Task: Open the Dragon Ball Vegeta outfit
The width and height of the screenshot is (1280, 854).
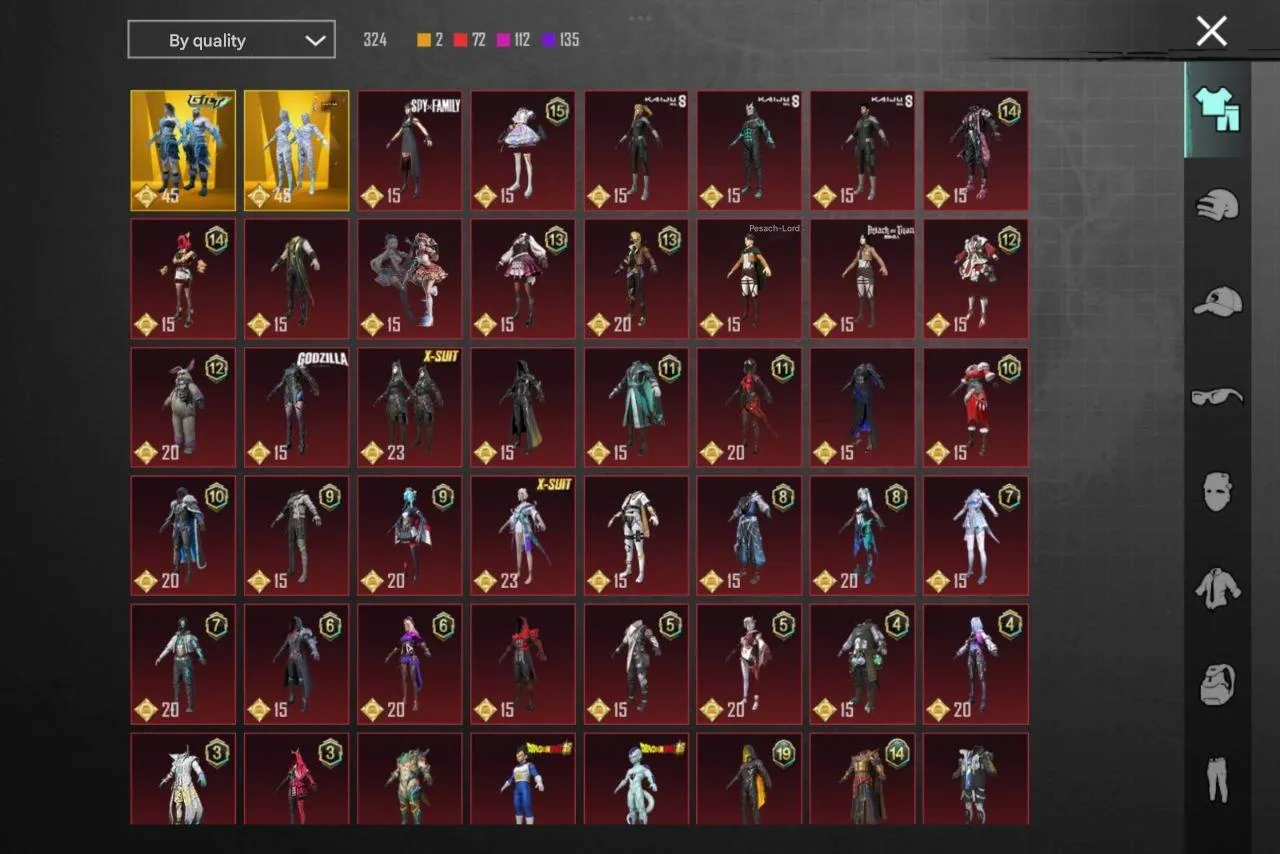Action: point(522,778)
